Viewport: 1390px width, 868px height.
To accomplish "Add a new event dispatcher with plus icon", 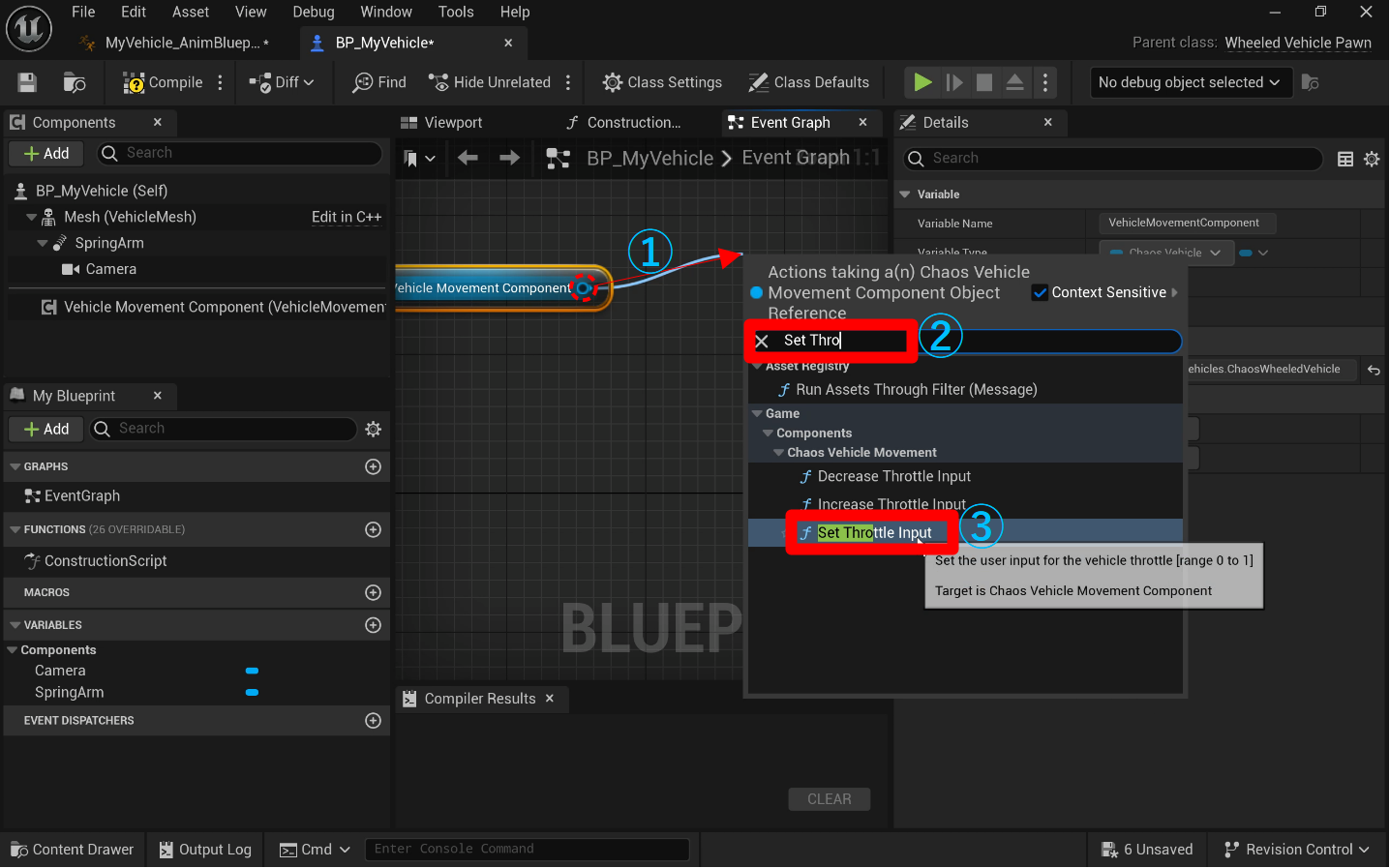I will coord(373,720).
